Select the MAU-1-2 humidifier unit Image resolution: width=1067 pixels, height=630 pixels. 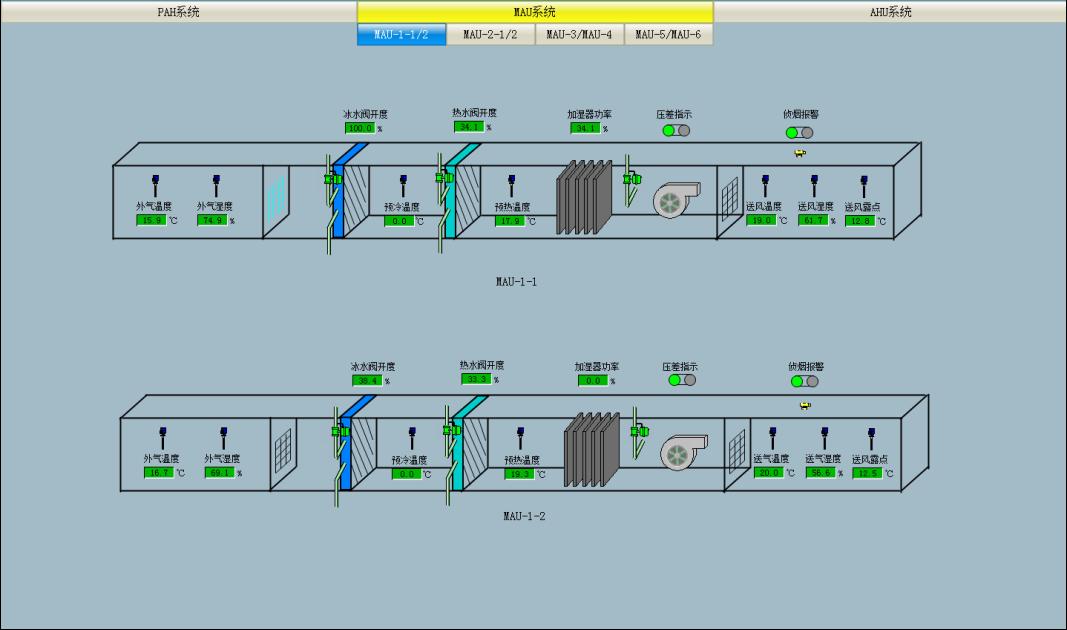point(592,450)
